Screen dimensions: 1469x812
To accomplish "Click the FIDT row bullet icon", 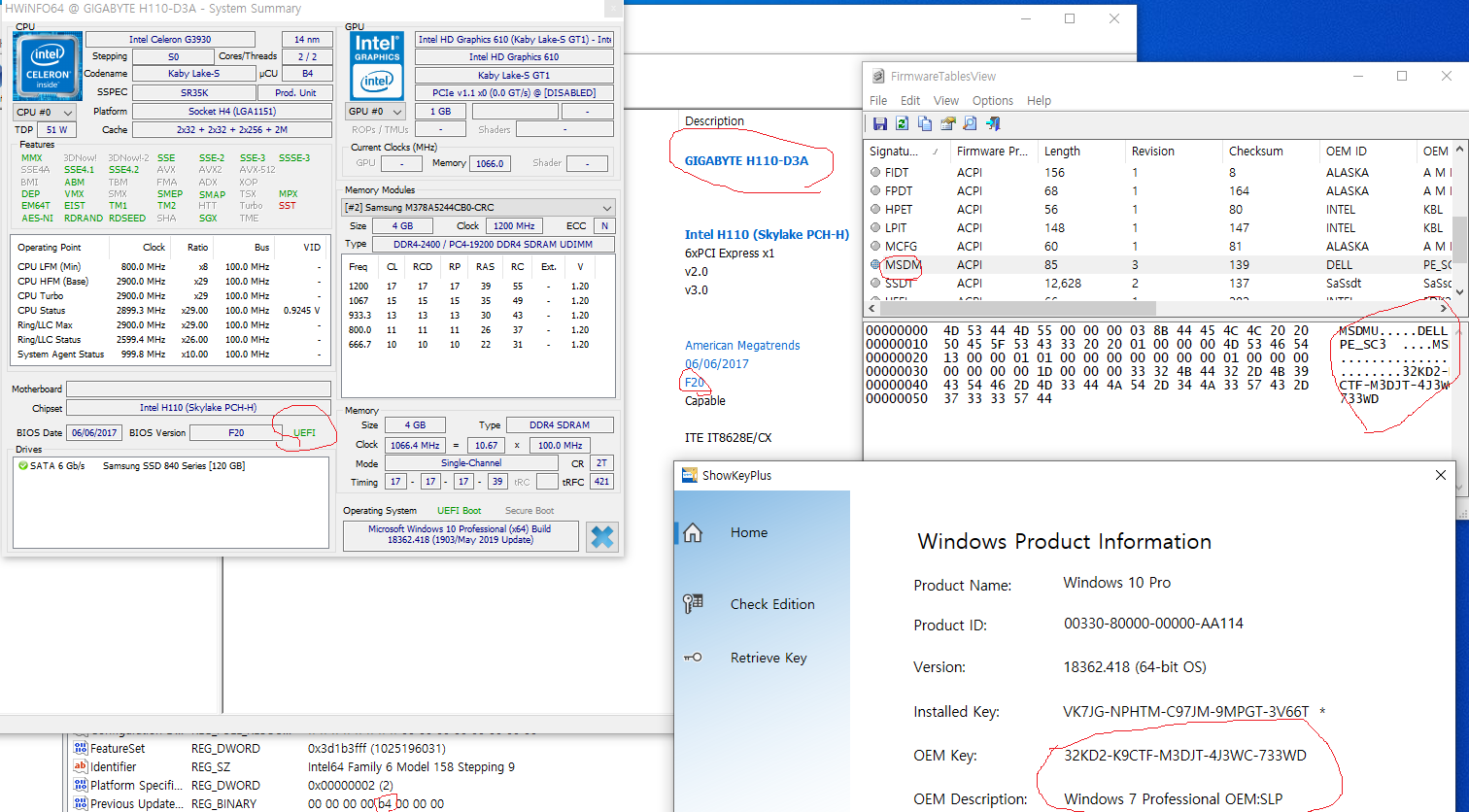I will pos(875,172).
